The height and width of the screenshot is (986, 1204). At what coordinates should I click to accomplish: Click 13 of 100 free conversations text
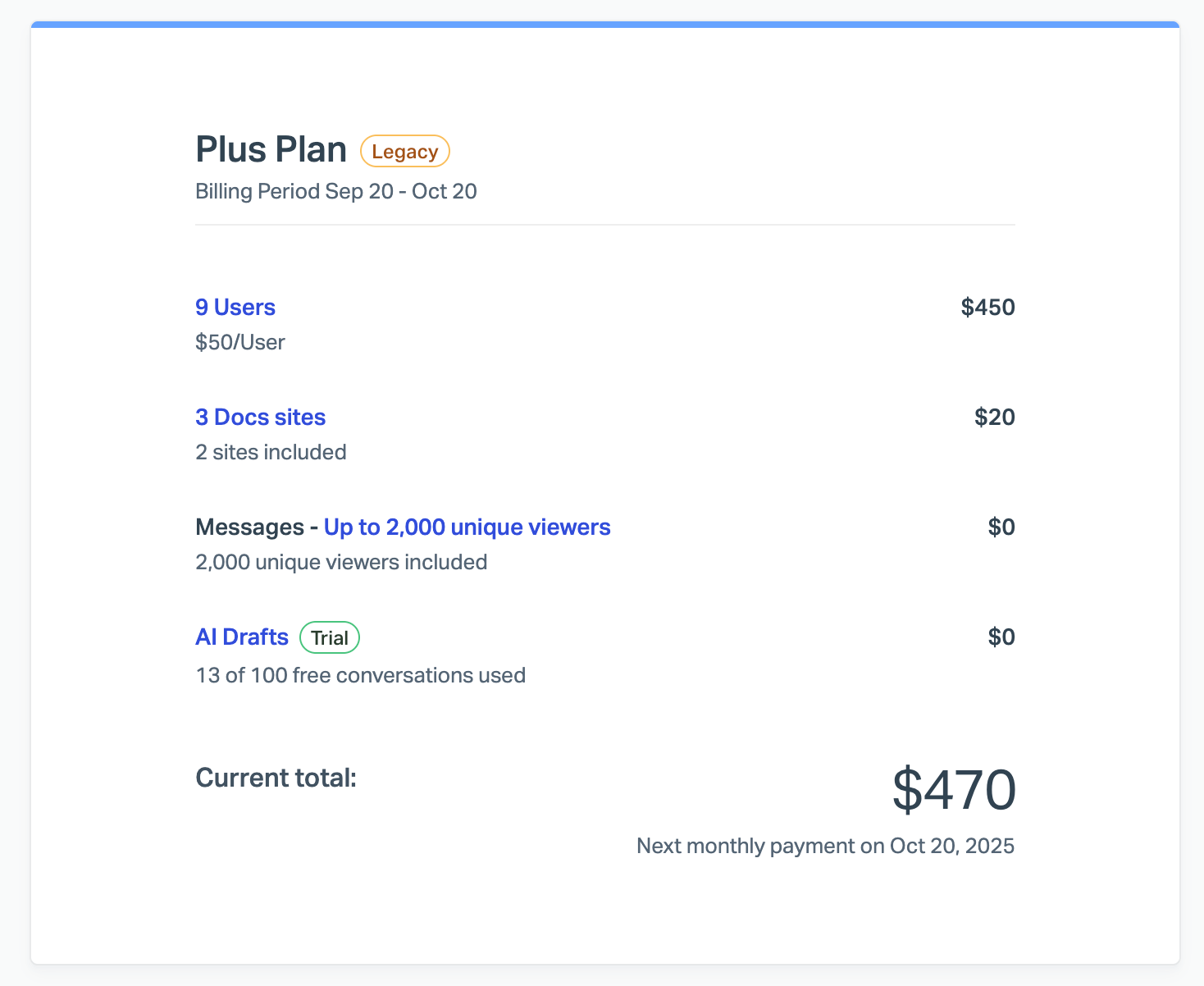click(360, 675)
